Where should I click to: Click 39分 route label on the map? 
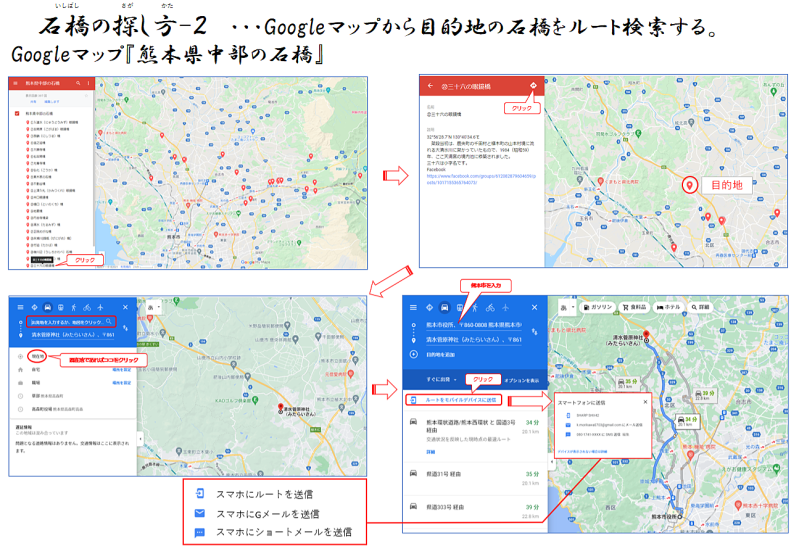tap(703, 395)
